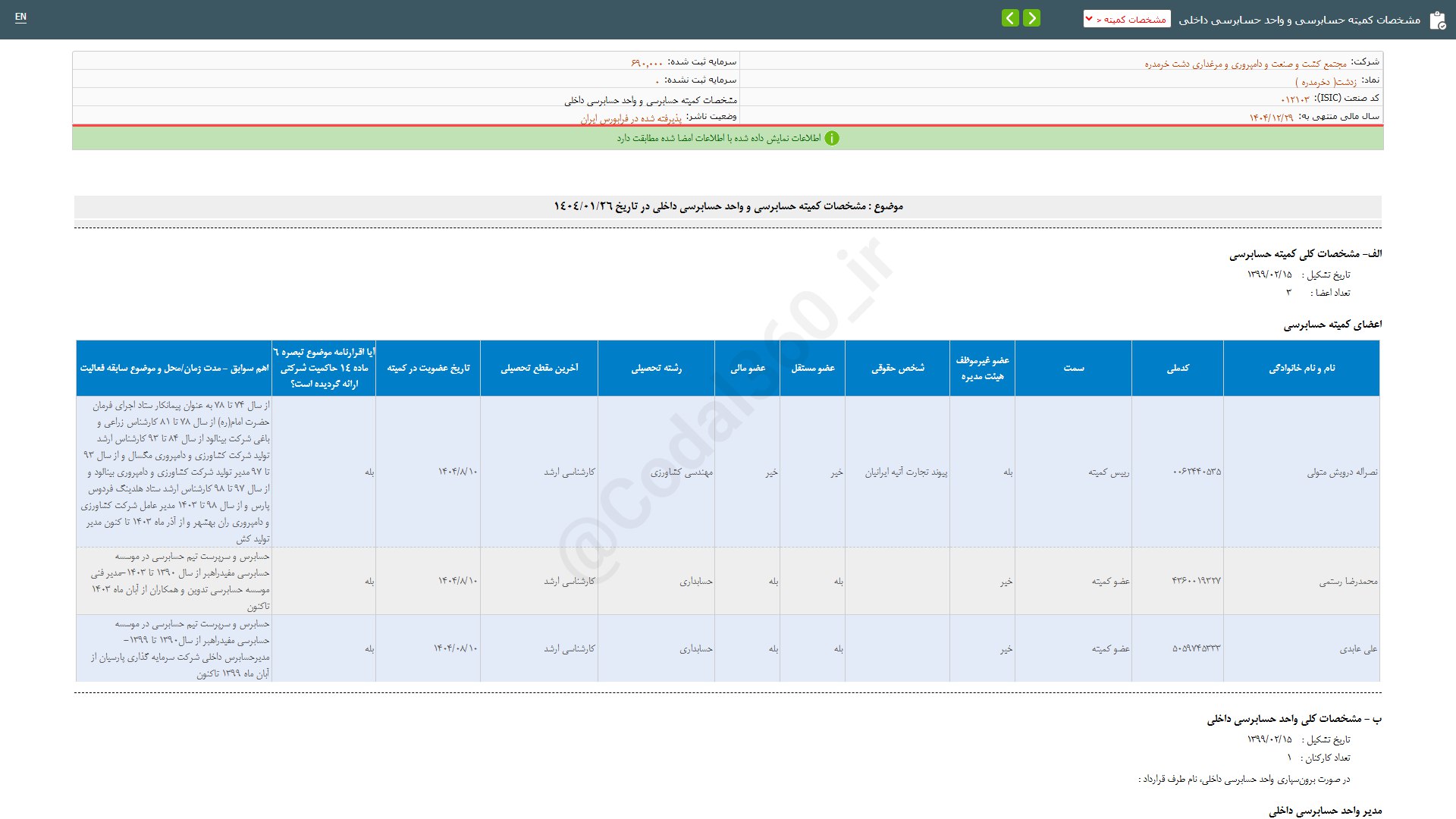Click the تاریخ عضویت در کمیته column header
The image size is (1456, 819).
tap(428, 368)
